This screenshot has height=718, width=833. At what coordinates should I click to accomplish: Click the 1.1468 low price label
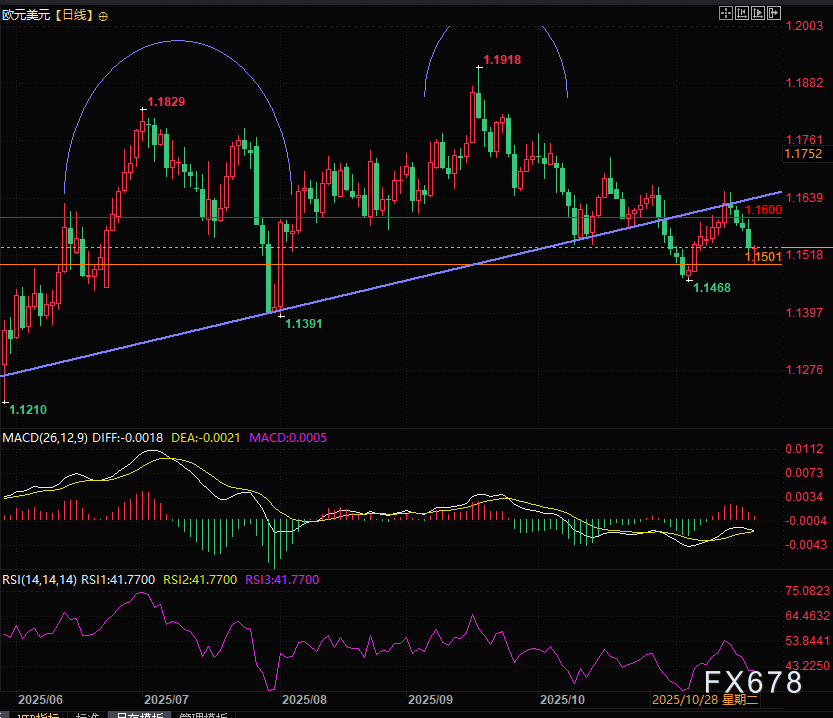[x=712, y=287]
